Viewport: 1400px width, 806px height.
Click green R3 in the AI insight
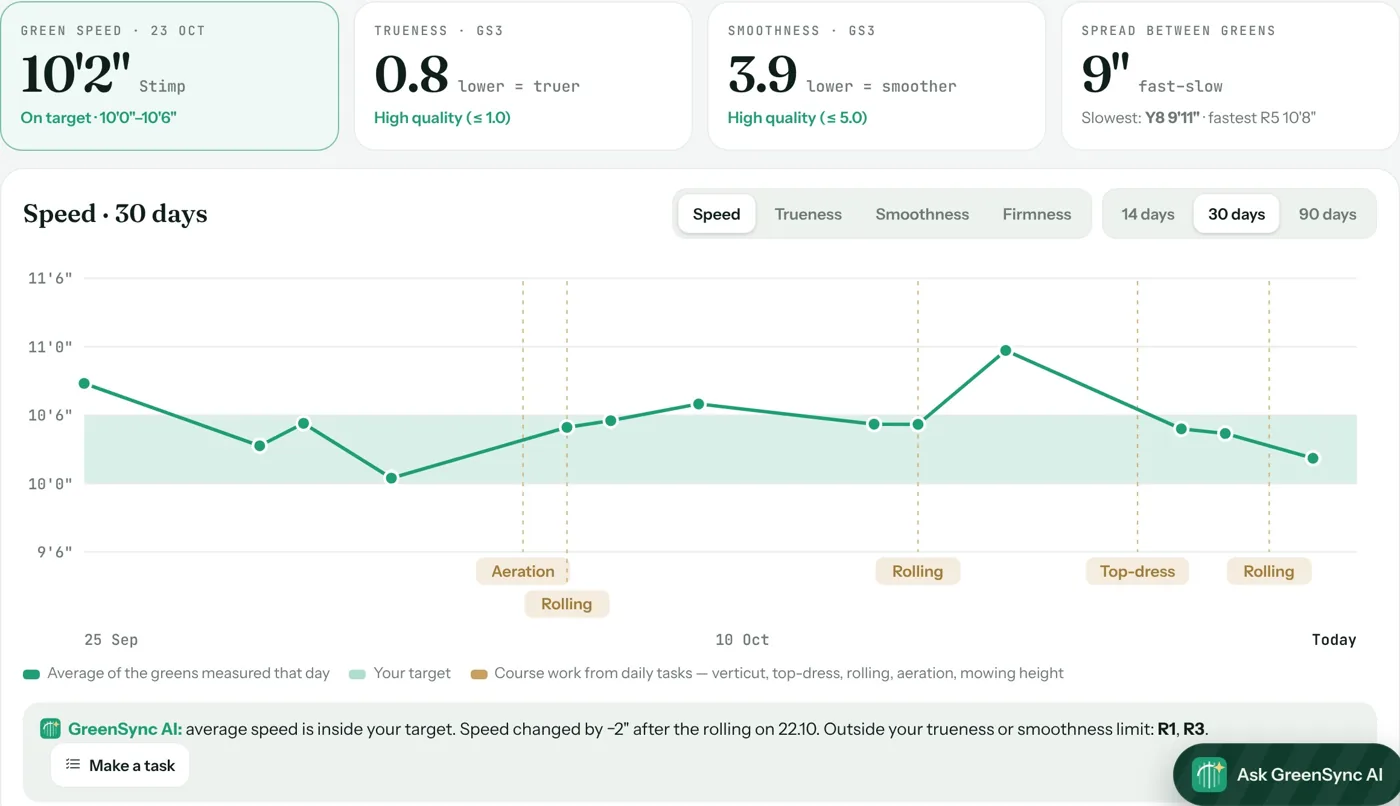(1195, 729)
